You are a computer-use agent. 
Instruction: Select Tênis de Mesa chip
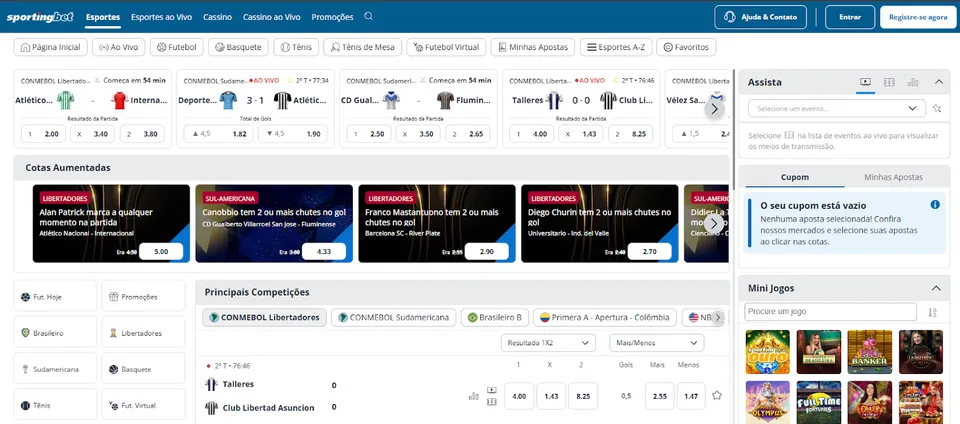pos(362,47)
